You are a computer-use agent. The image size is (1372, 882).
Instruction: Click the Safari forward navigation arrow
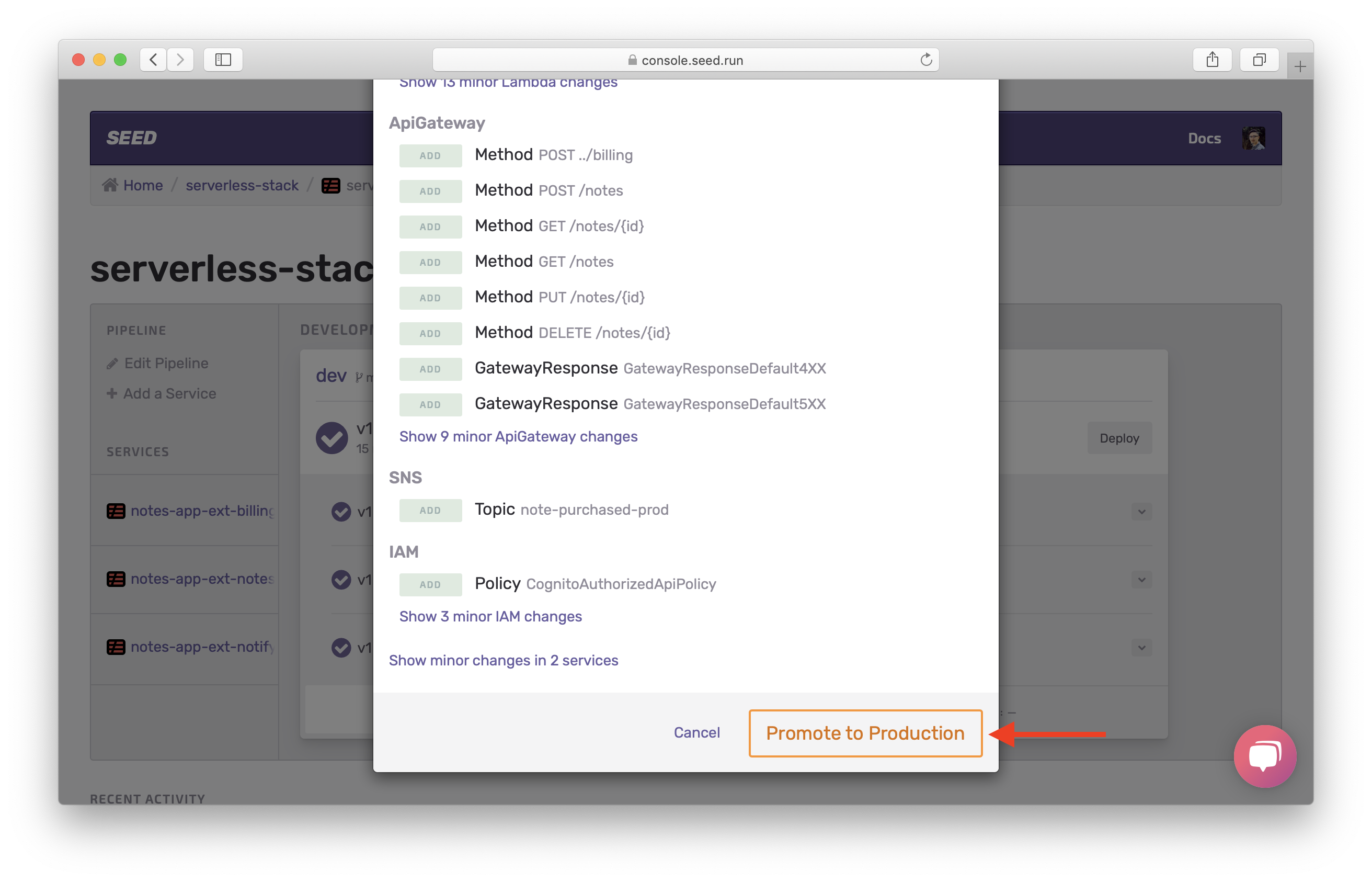click(x=180, y=60)
